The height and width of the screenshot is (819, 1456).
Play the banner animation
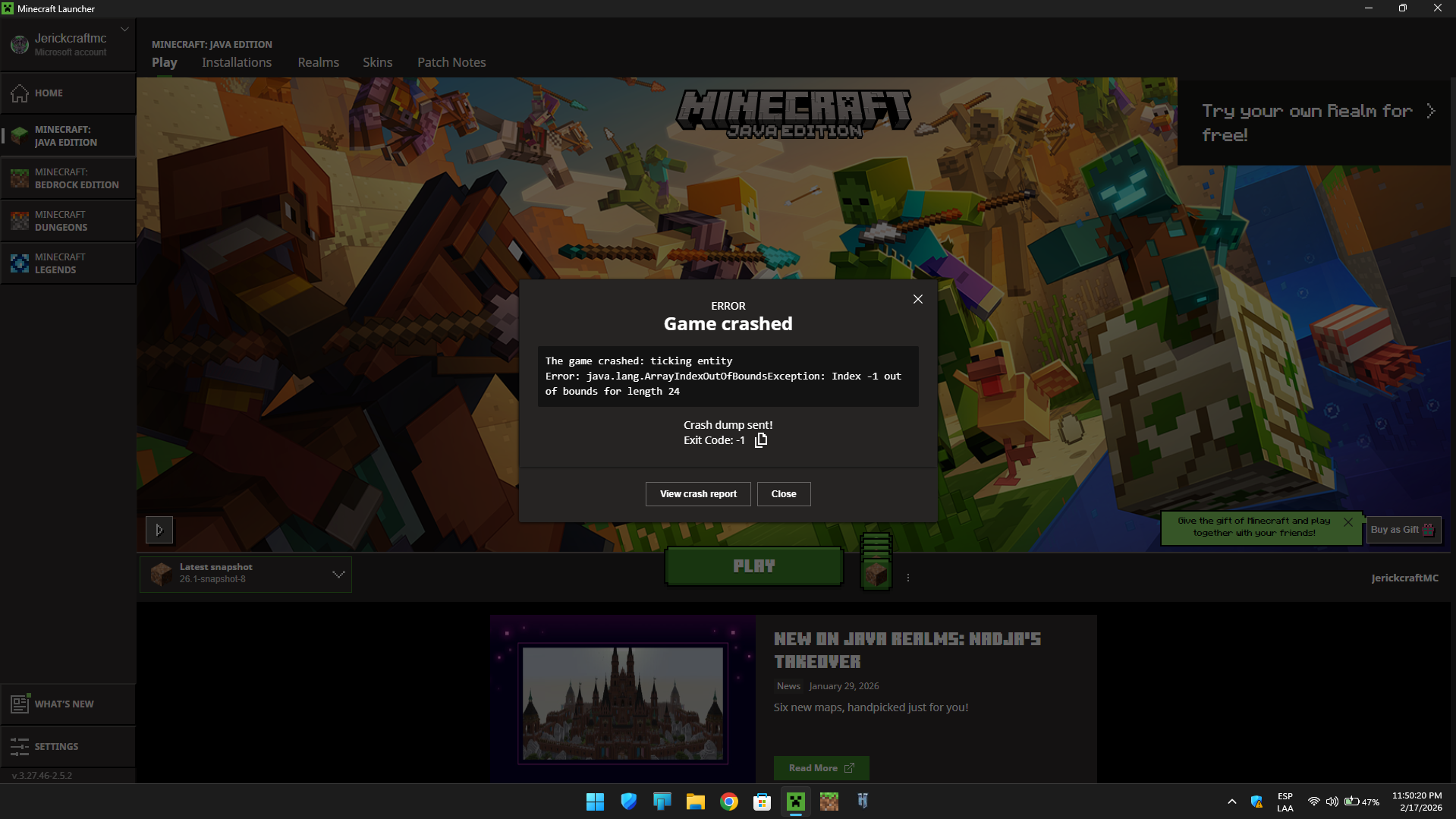pyautogui.click(x=159, y=530)
